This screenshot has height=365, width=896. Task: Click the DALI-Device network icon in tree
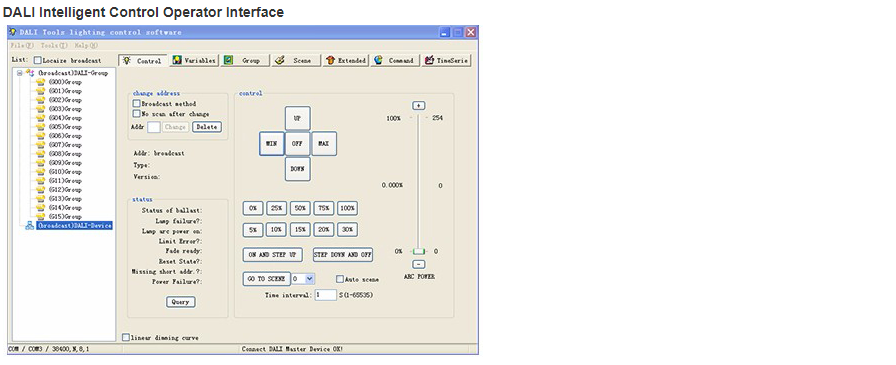30,226
